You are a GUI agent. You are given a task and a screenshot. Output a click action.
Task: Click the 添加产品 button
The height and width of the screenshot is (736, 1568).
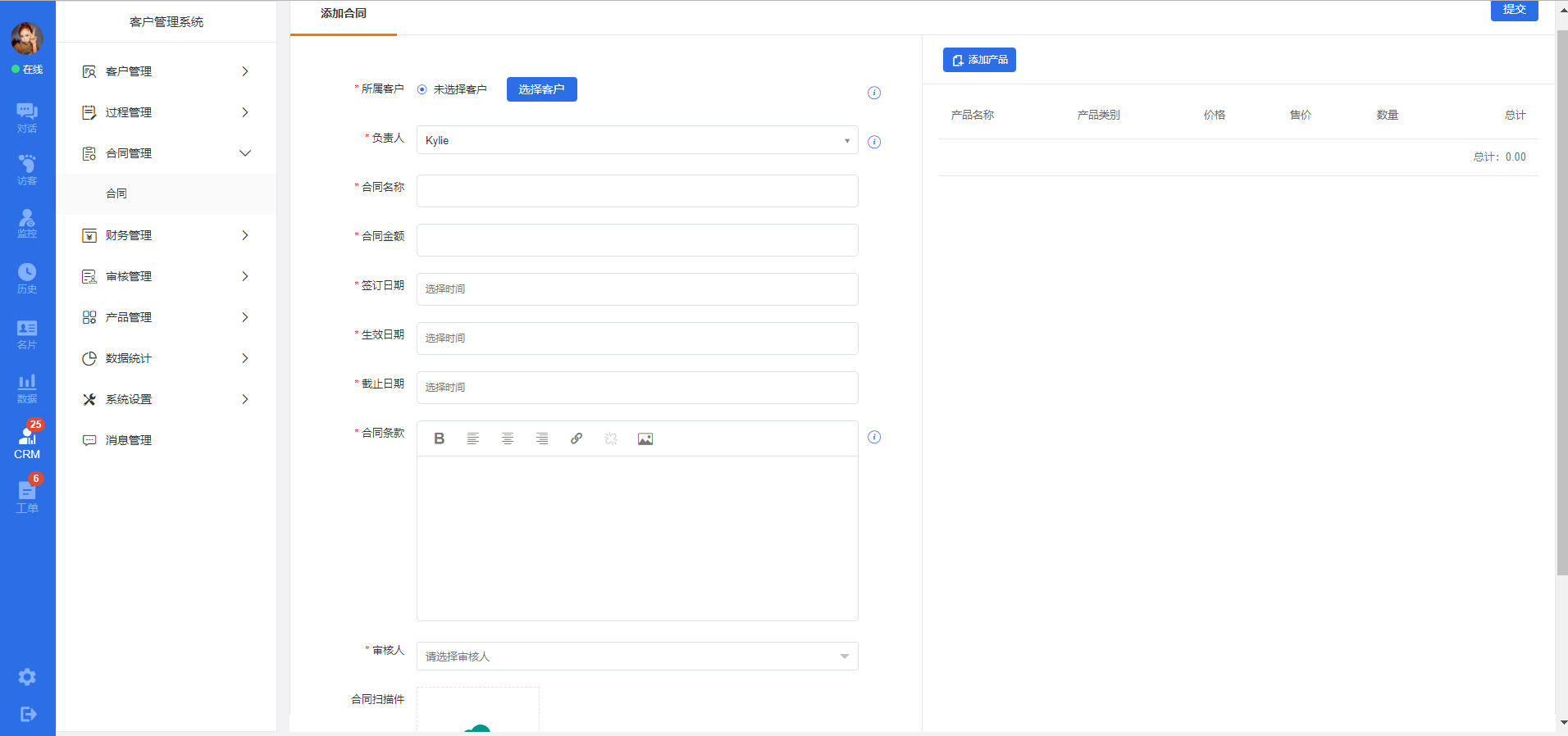(x=979, y=60)
